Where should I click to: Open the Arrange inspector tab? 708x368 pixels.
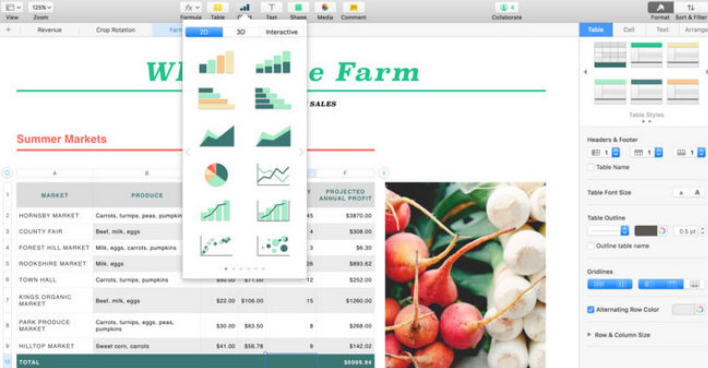click(x=696, y=30)
